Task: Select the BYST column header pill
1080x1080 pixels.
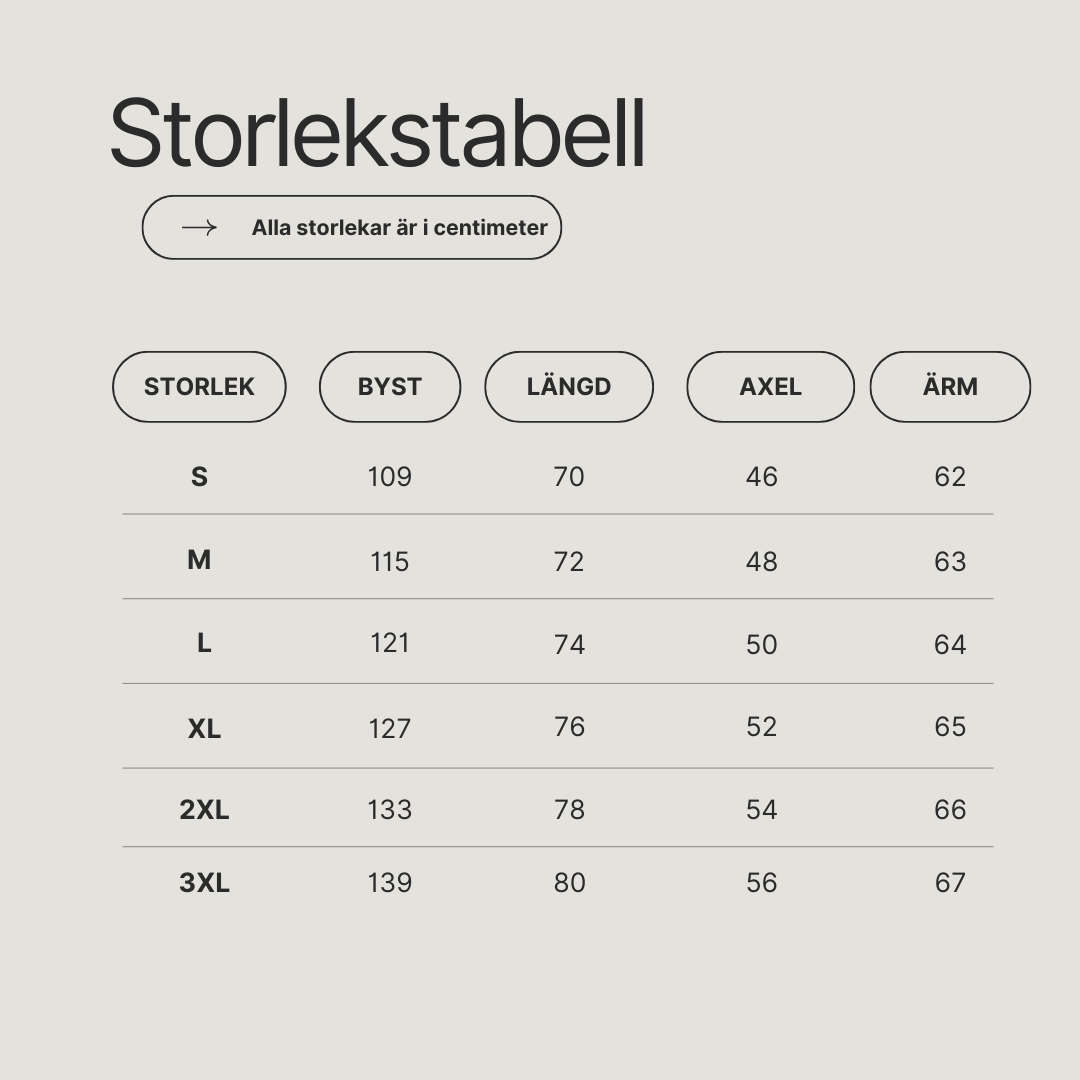Action: click(x=390, y=386)
